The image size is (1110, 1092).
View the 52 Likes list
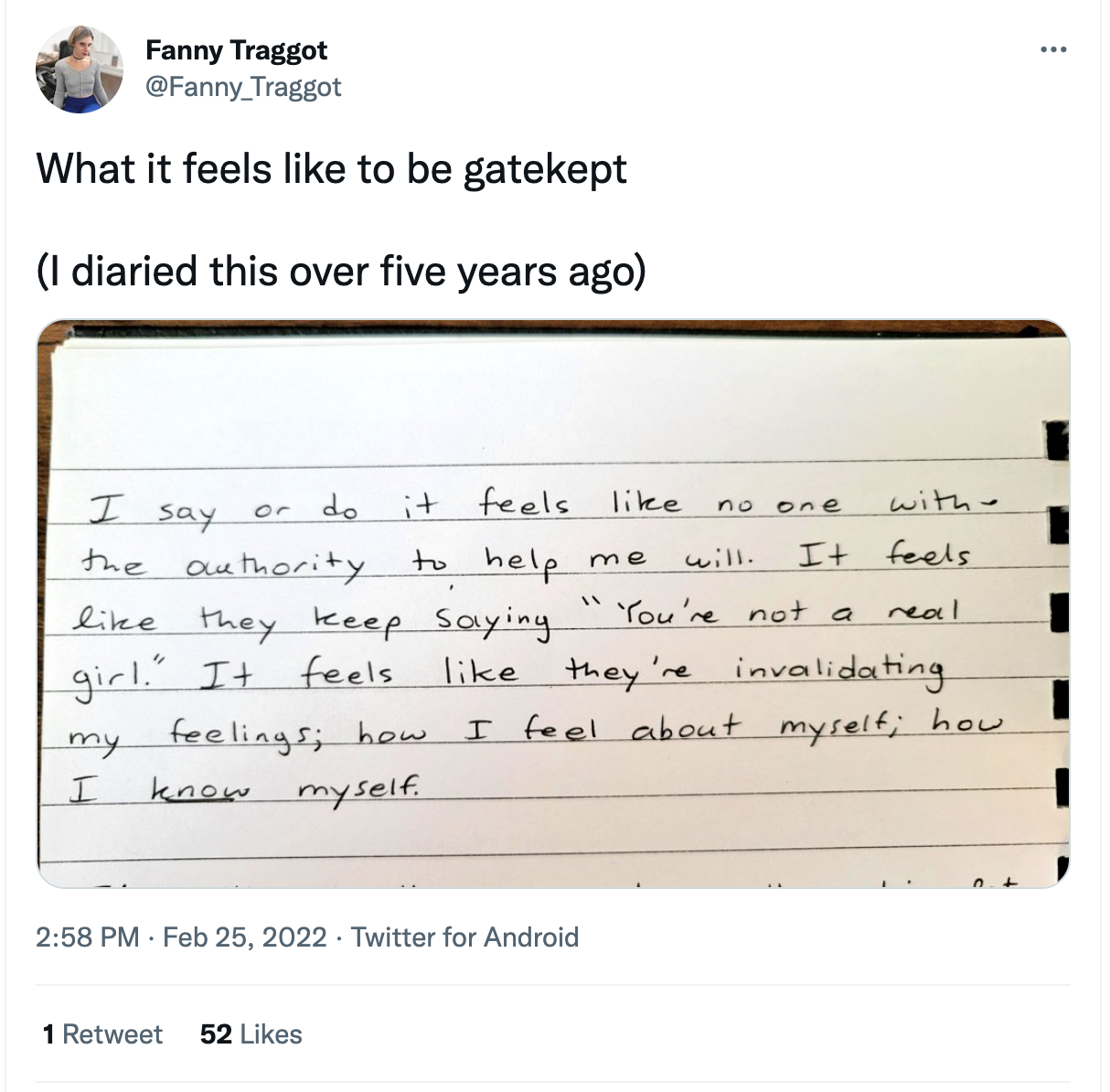tap(251, 1034)
